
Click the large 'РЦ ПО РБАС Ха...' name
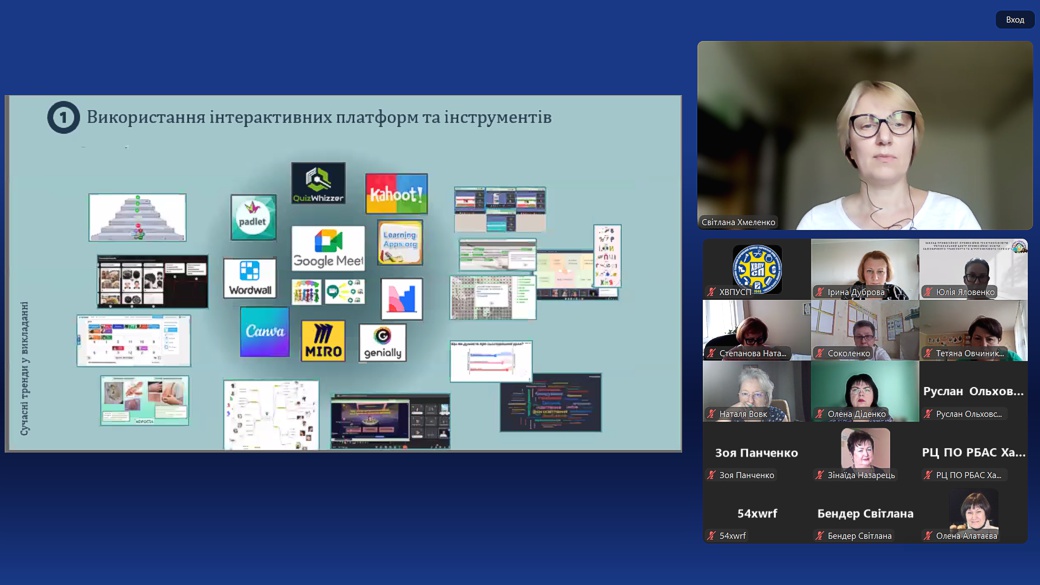974,452
